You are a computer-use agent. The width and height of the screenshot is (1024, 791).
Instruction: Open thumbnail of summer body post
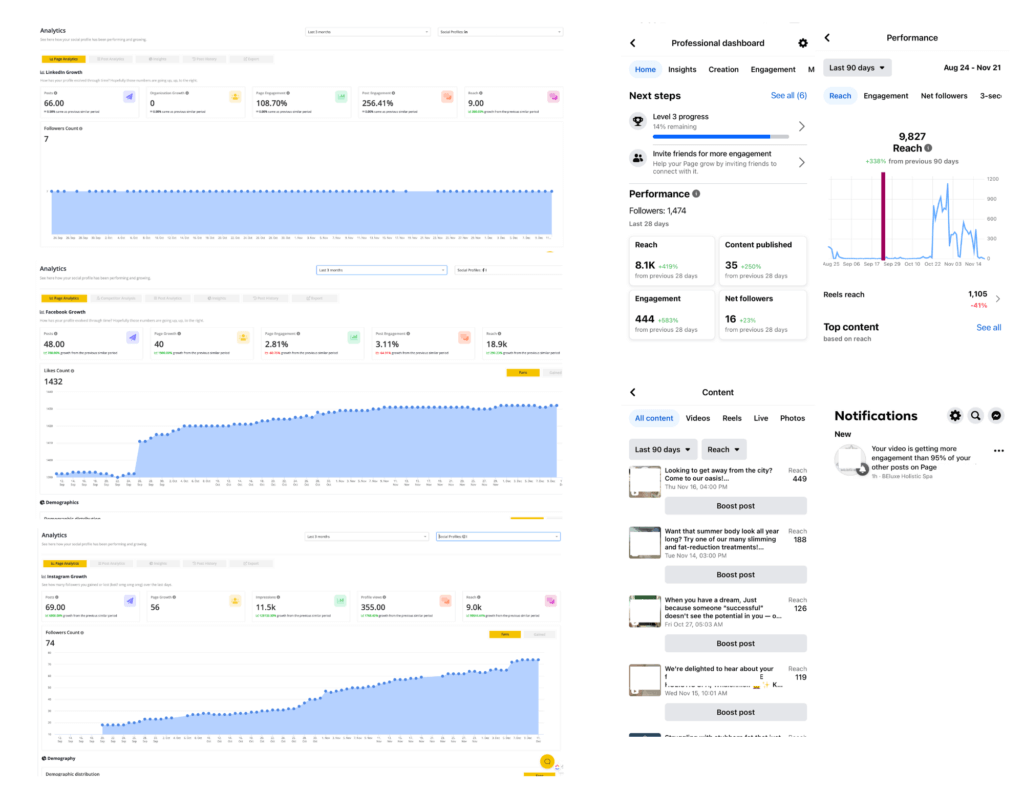pos(645,542)
